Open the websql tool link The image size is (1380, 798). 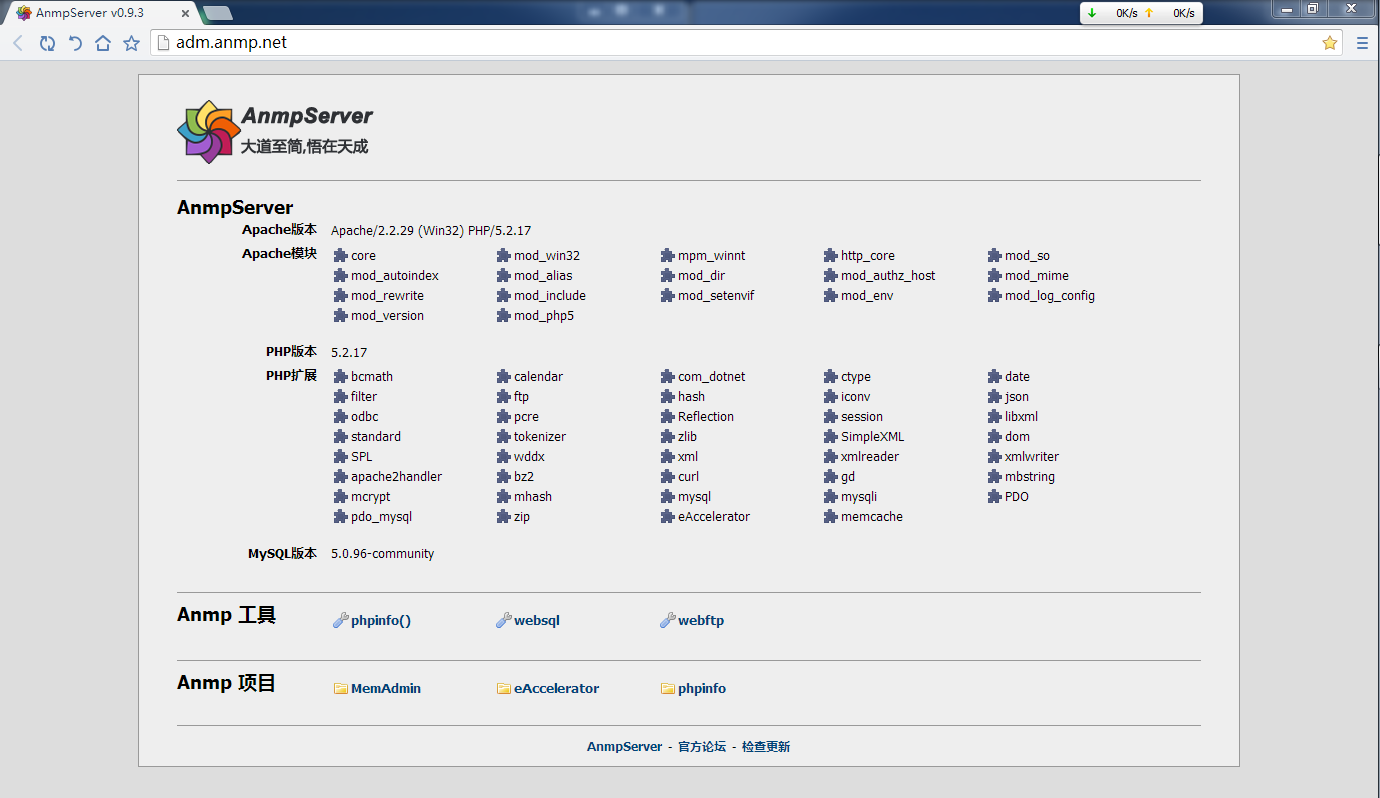(537, 621)
